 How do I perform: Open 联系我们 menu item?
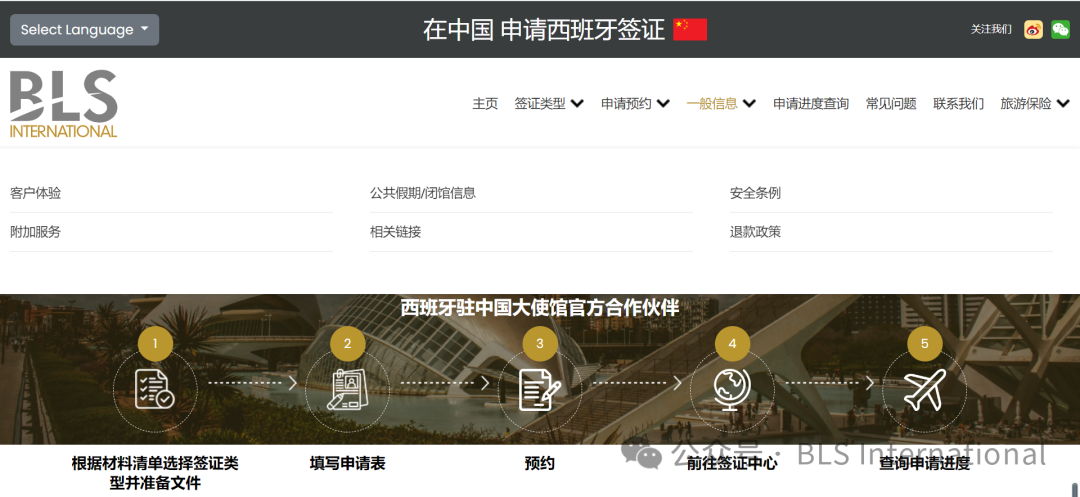[958, 104]
